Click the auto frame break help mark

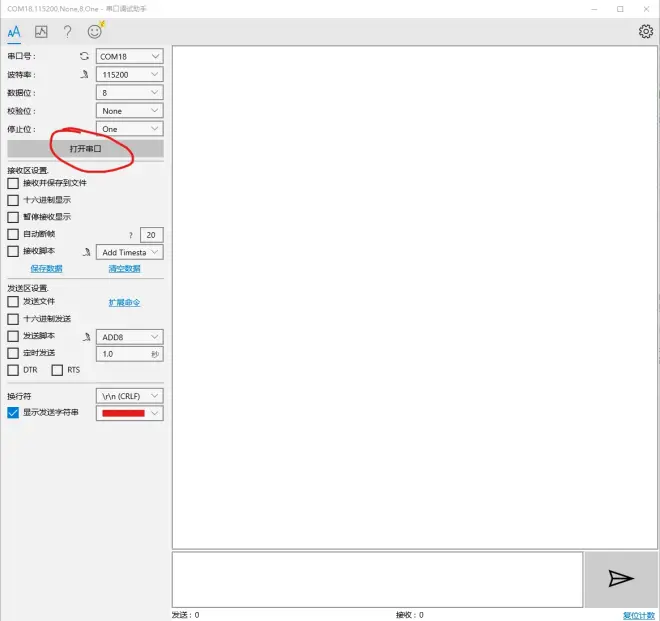[x=131, y=235]
